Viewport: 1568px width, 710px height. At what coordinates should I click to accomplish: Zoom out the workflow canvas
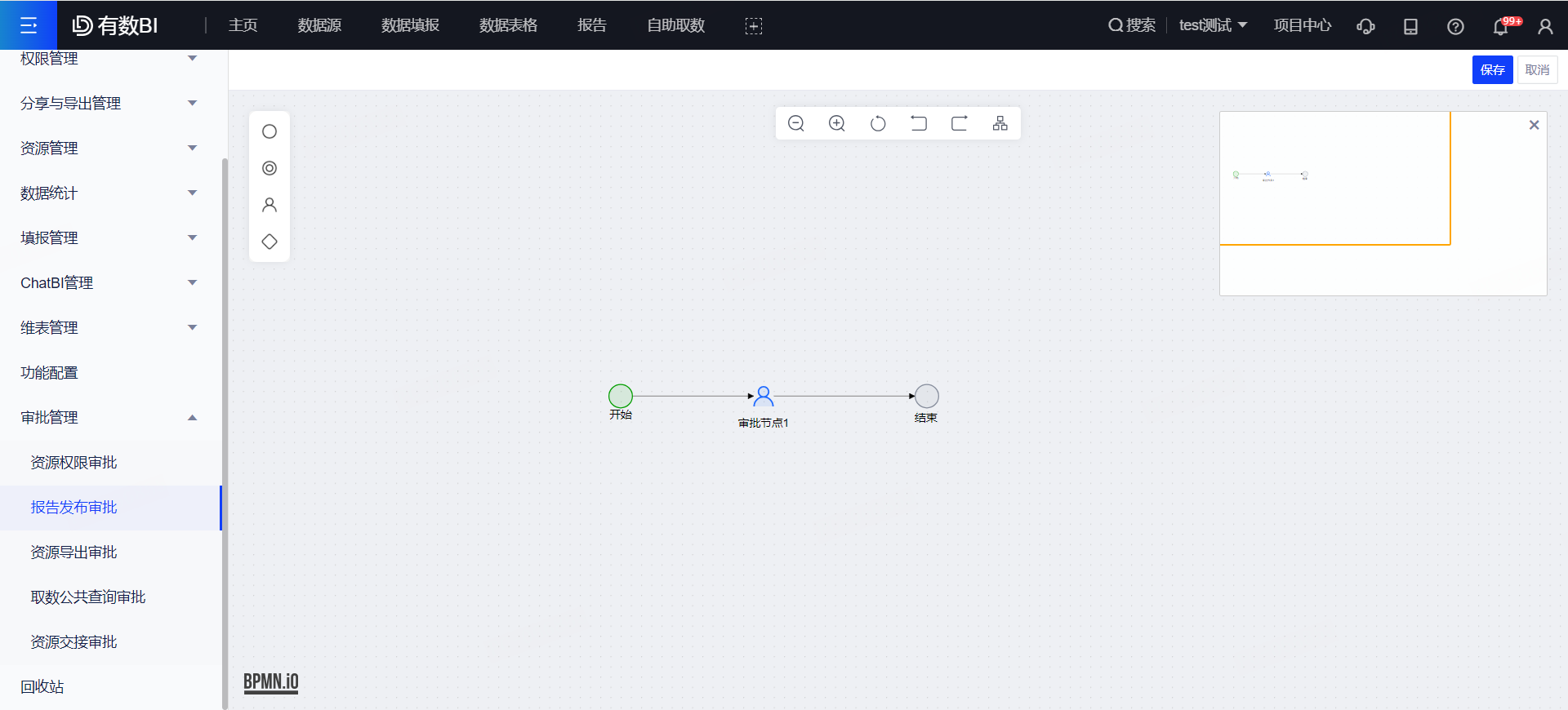796,123
